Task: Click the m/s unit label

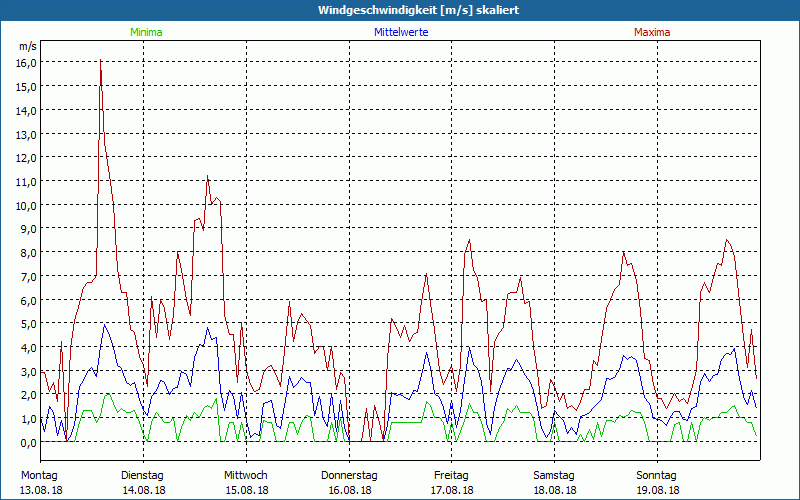Action: [x=28, y=46]
